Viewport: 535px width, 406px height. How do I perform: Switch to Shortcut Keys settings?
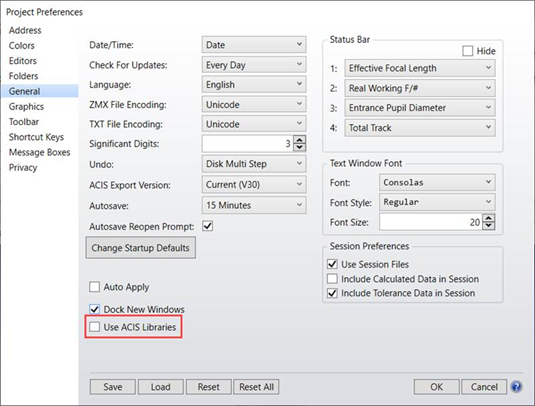36,137
